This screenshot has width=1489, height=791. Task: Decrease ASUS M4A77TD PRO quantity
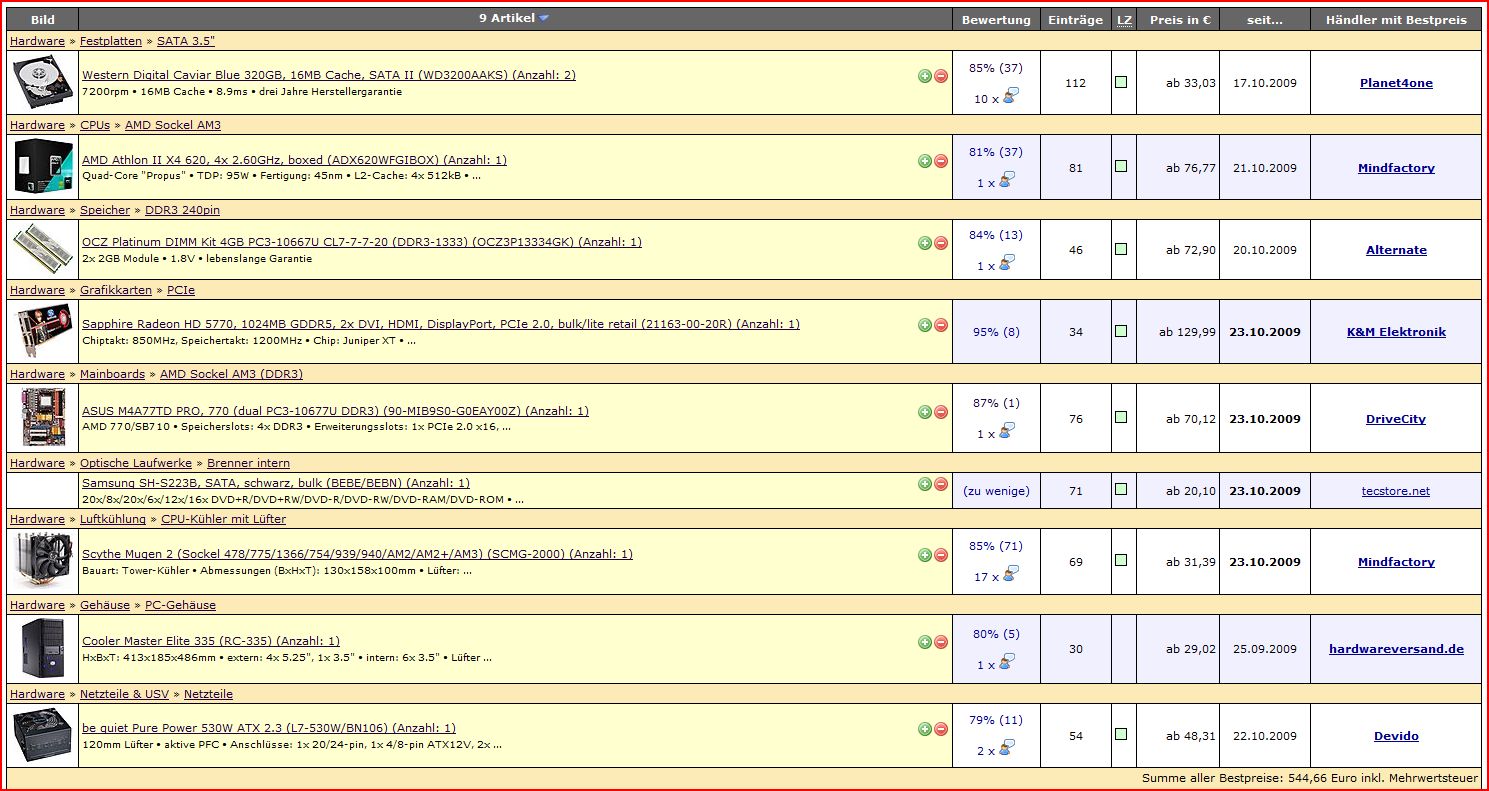[x=941, y=412]
